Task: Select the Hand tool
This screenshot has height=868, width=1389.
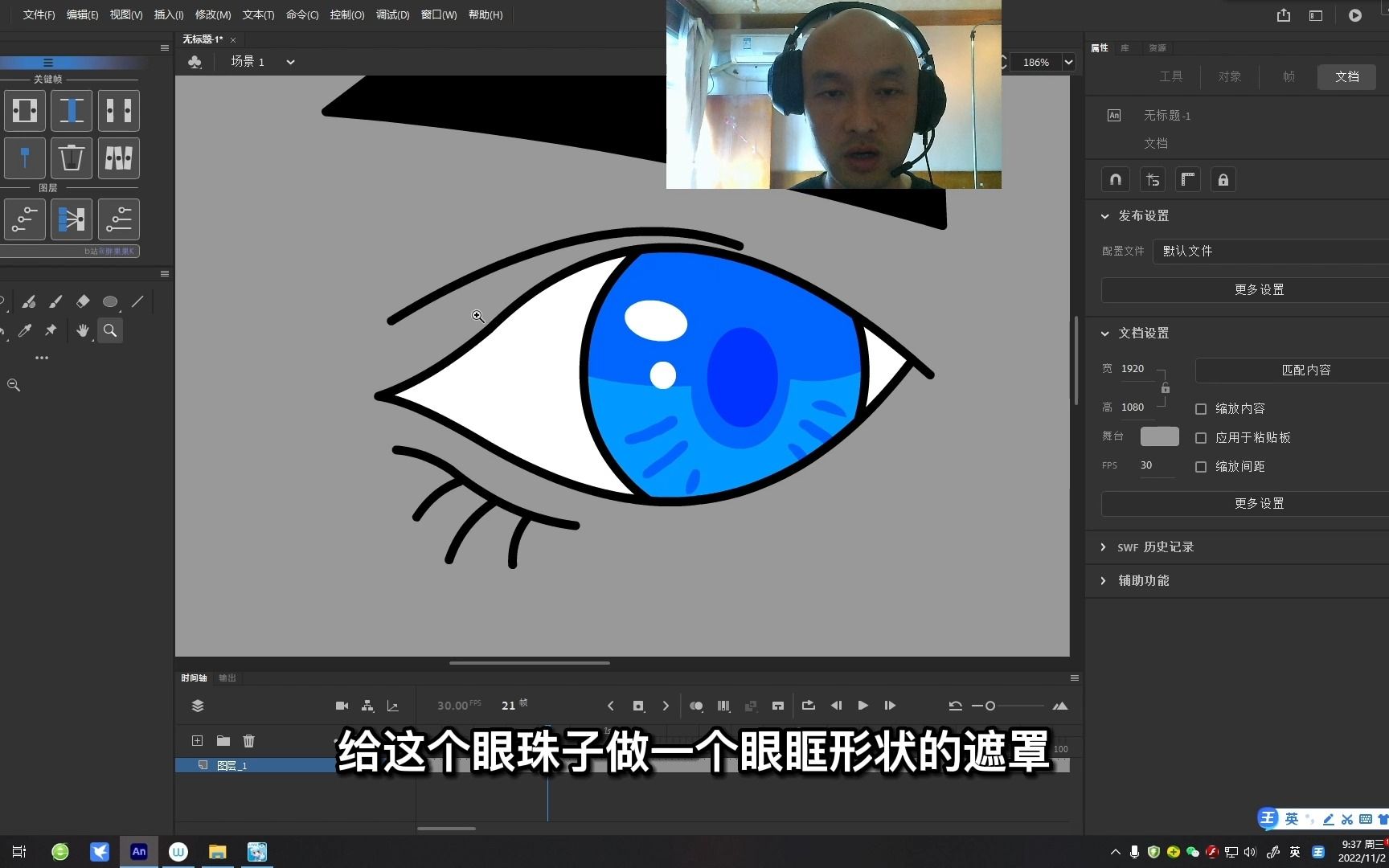Action: coord(83,330)
